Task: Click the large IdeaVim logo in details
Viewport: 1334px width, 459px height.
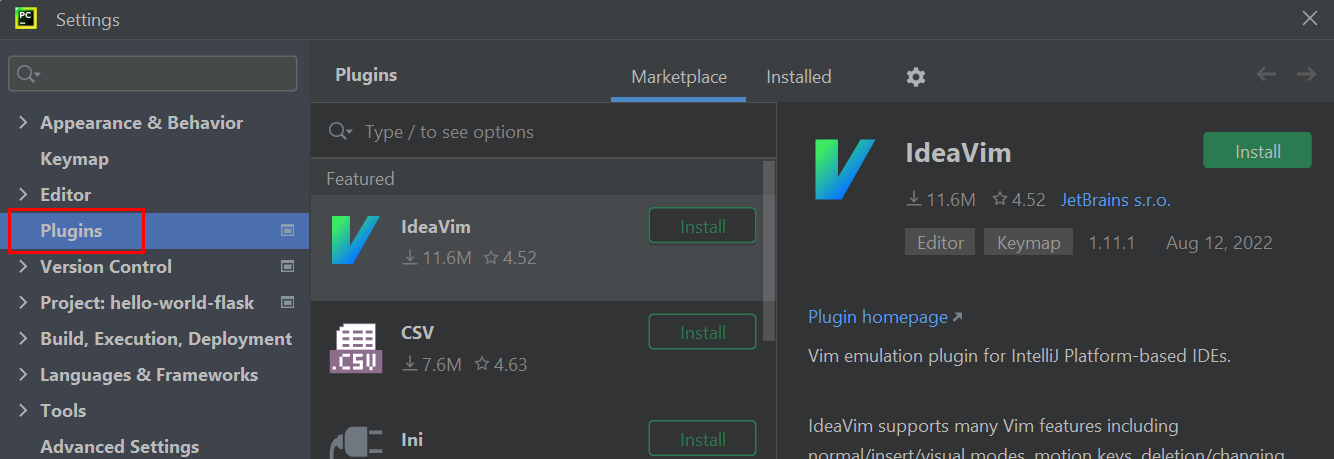Action: (x=845, y=169)
